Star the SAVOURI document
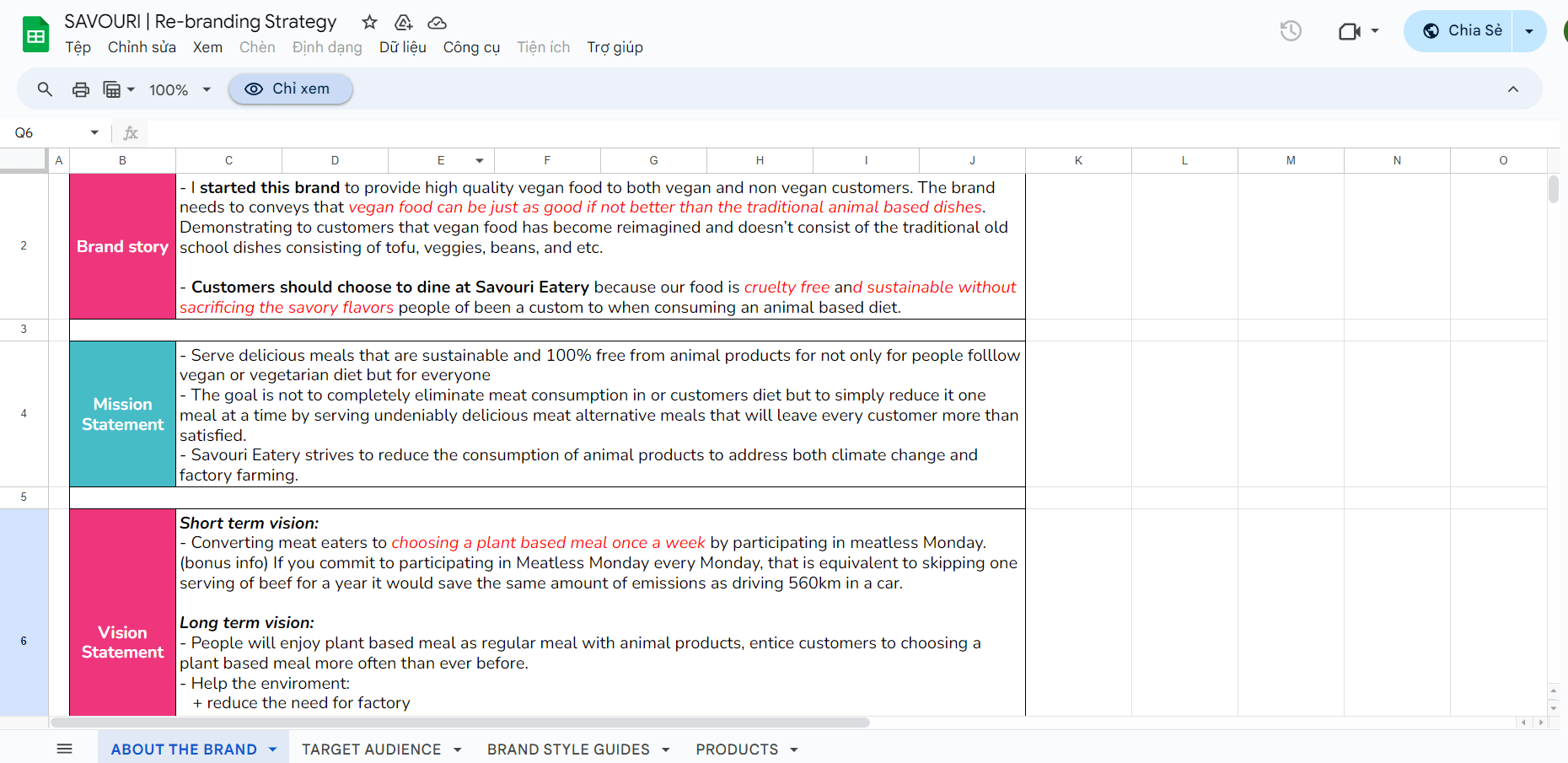This screenshot has width=1568, height=763. (x=369, y=22)
